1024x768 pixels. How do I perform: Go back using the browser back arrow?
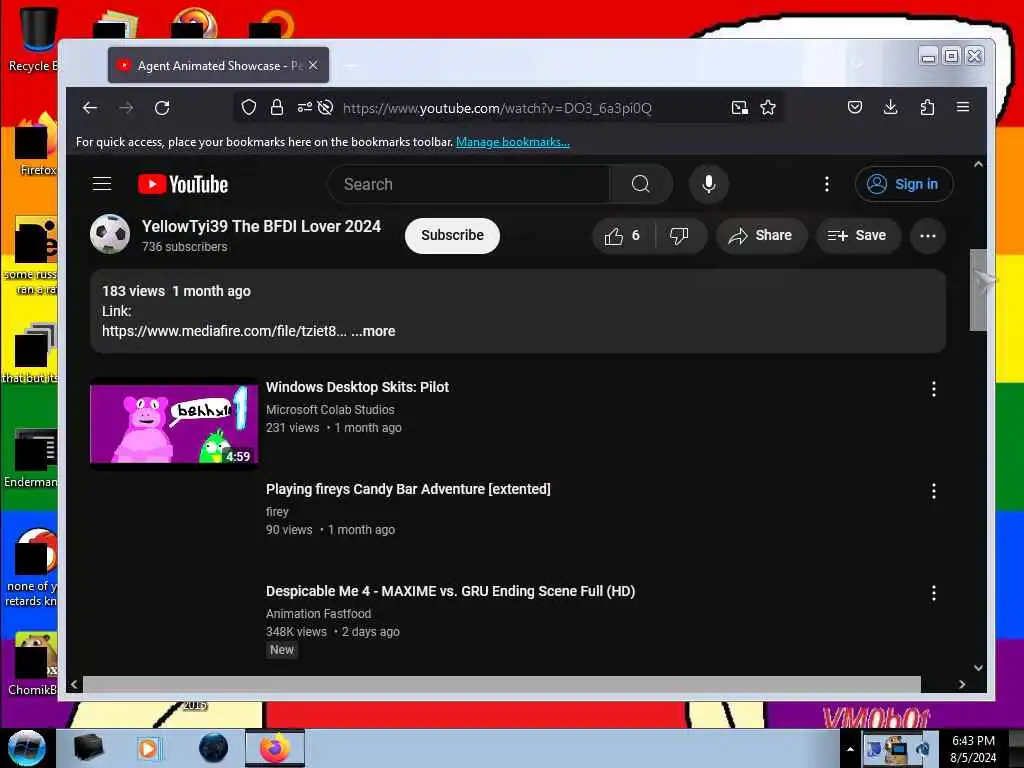tap(90, 108)
